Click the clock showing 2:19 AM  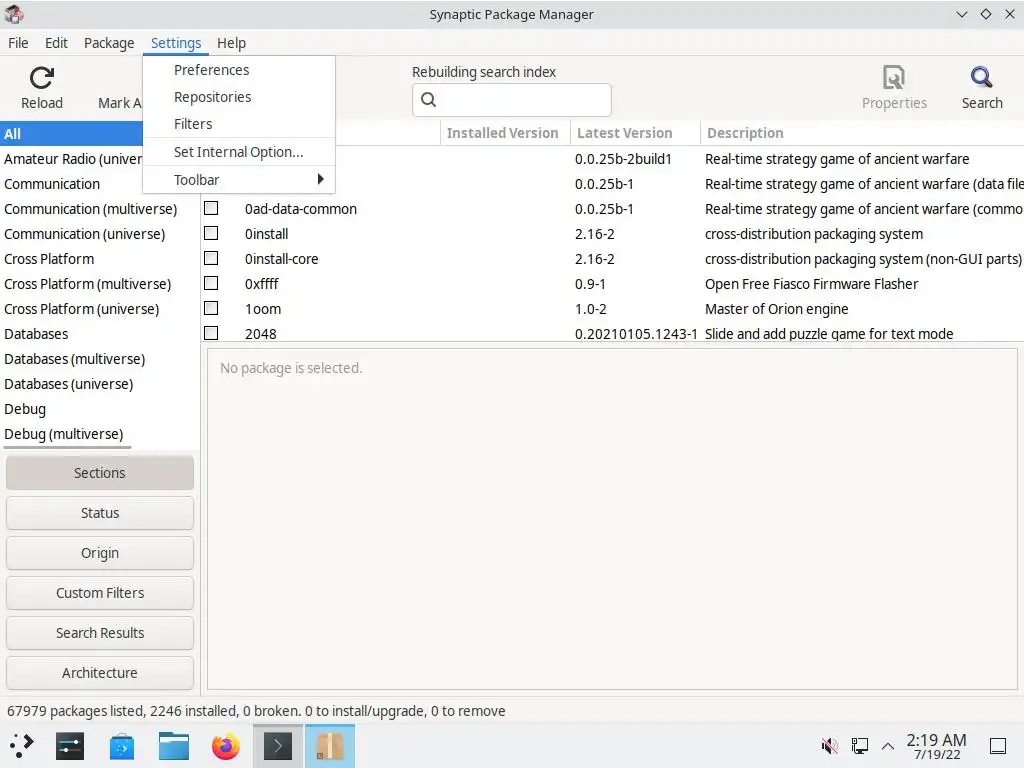coord(936,746)
